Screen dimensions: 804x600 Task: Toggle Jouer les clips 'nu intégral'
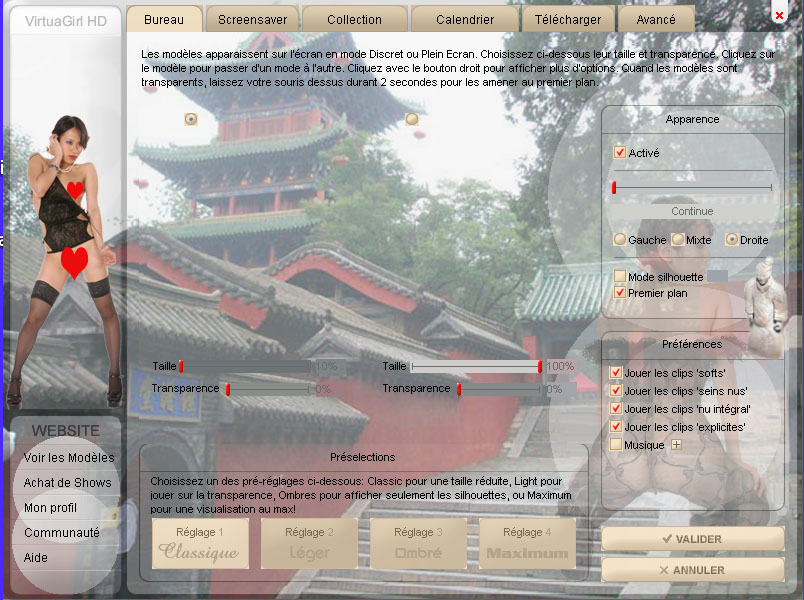(x=616, y=409)
